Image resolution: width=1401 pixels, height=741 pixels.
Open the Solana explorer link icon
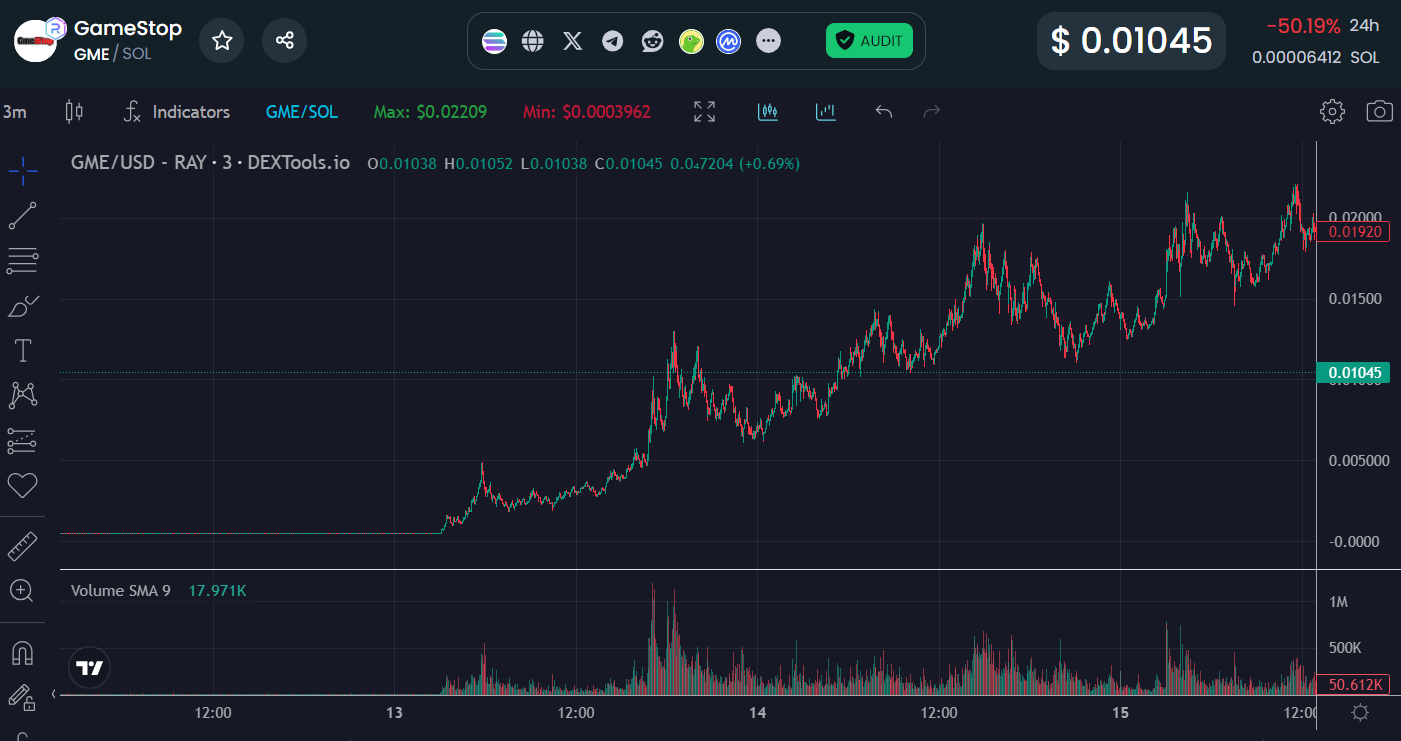[x=494, y=41]
